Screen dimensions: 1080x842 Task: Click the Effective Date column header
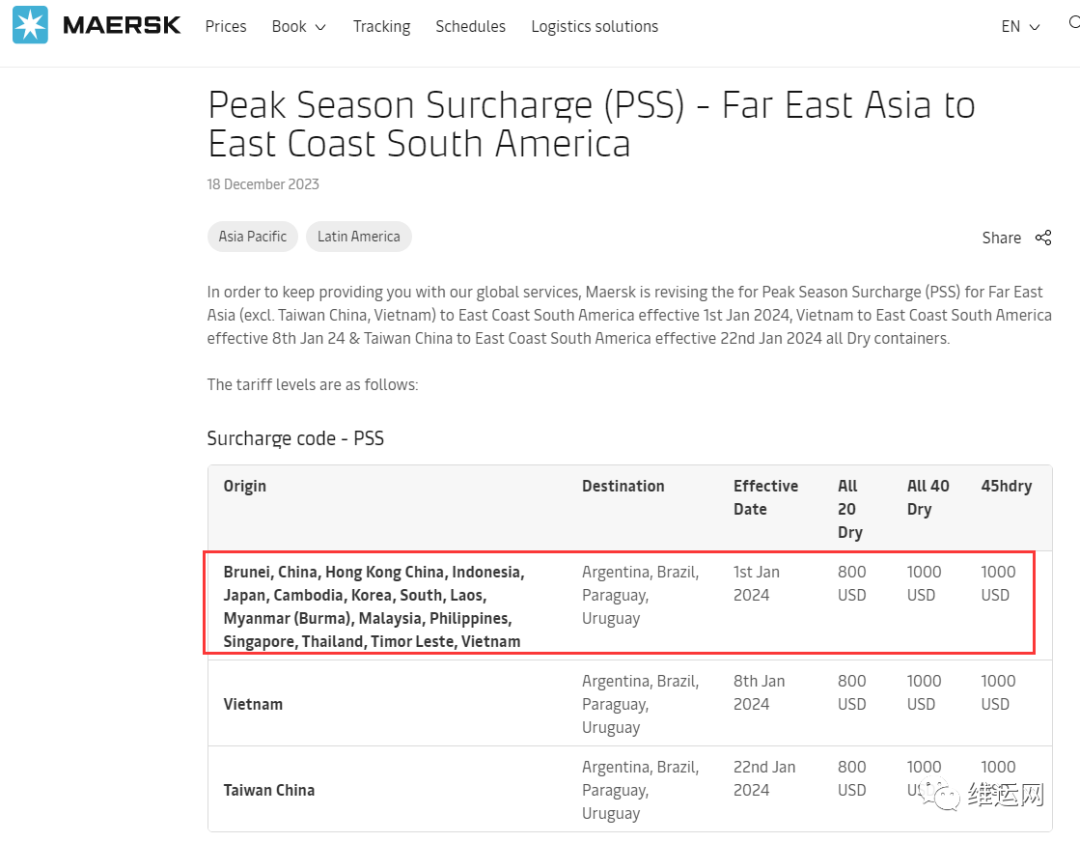765,497
